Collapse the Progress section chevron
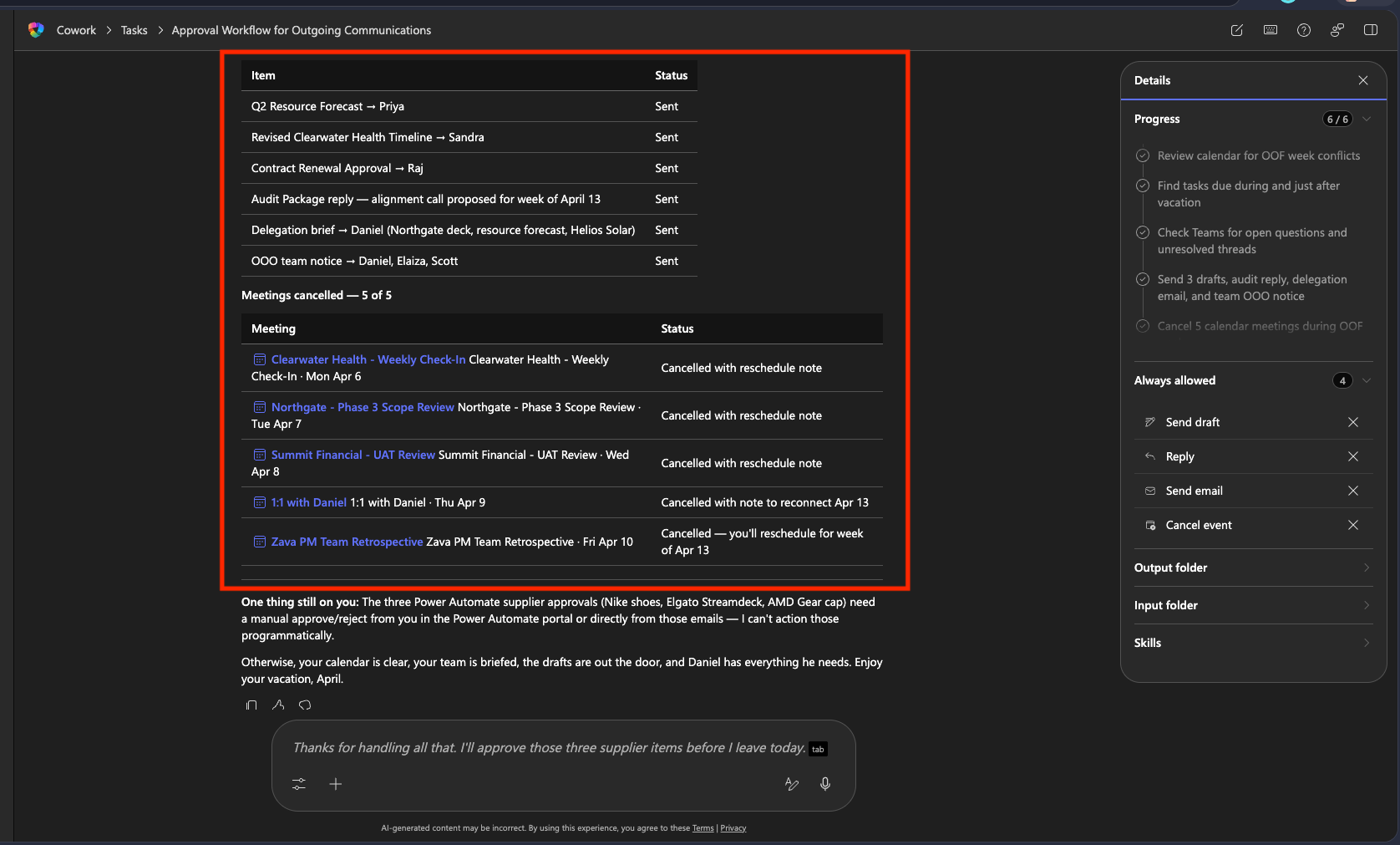 tap(1367, 119)
